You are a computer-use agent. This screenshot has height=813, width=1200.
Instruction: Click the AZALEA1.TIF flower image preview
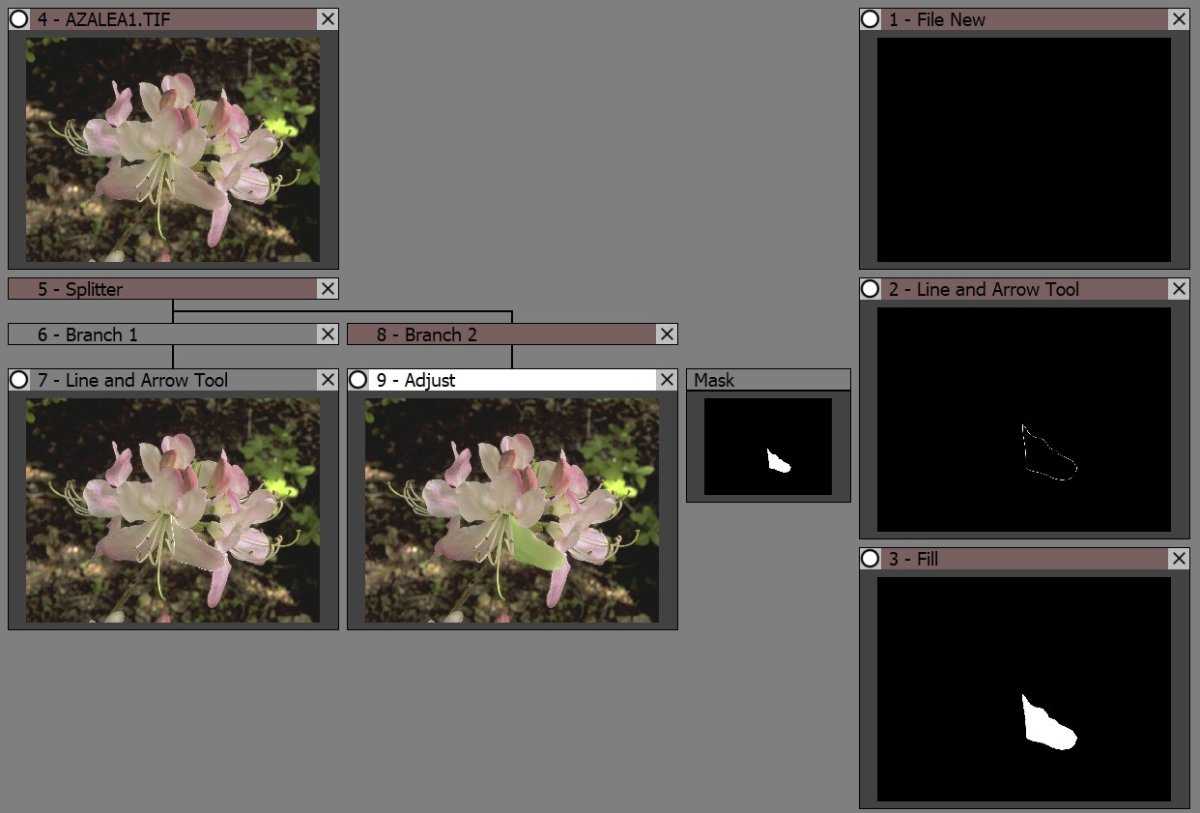pos(172,150)
